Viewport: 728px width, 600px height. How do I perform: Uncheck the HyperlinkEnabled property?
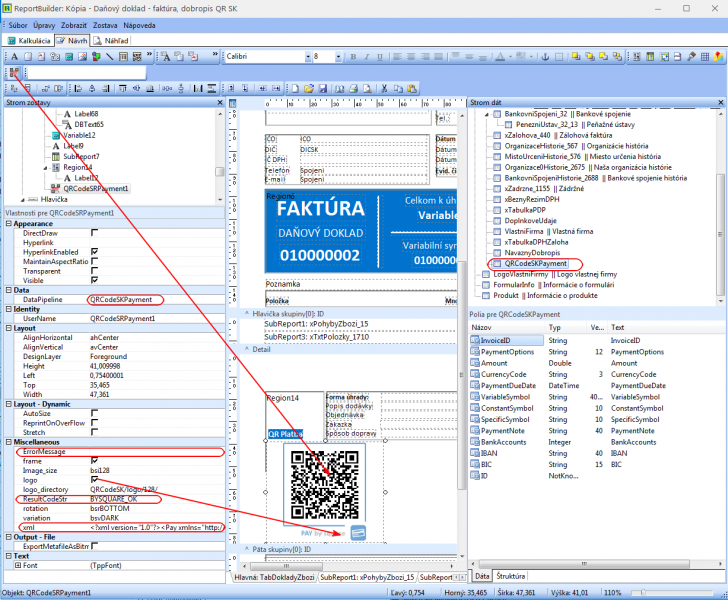pyautogui.click(x=94, y=251)
